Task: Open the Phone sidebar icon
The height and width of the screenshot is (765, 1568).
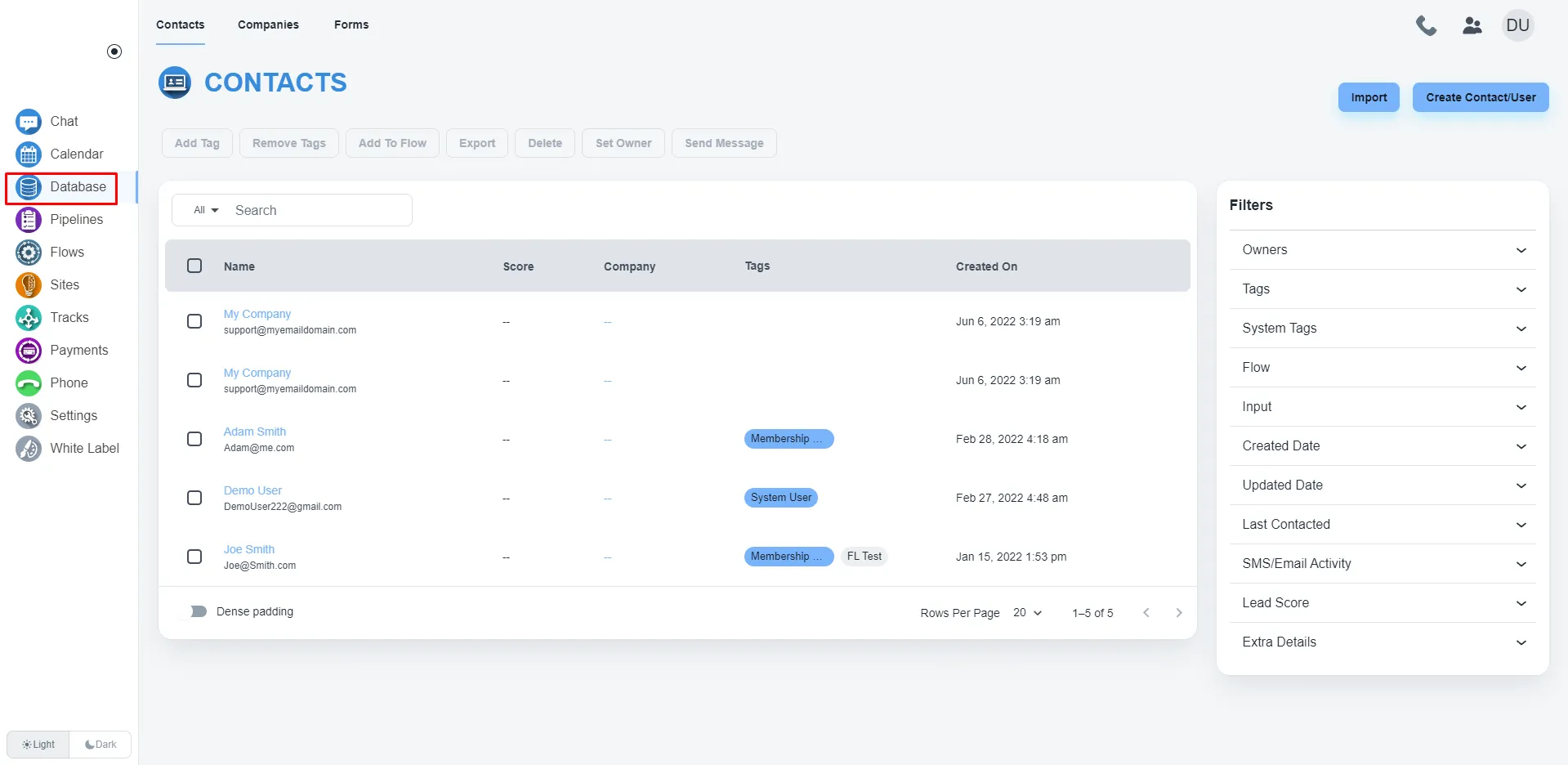Action: (x=29, y=383)
